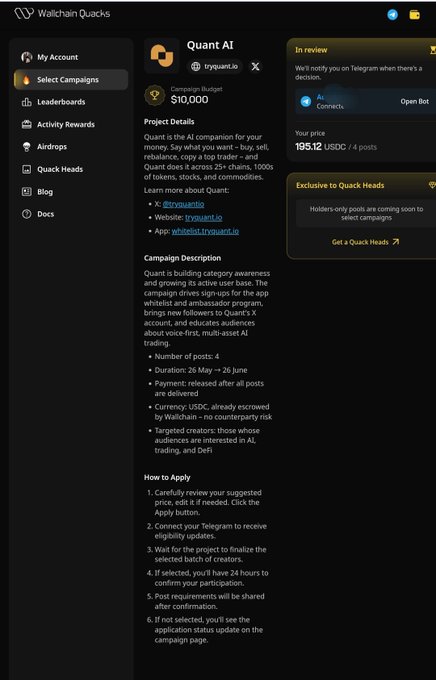This screenshot has width=436, height=680.
Task: Click the Docs question mark icon
Action: (26, 214)
